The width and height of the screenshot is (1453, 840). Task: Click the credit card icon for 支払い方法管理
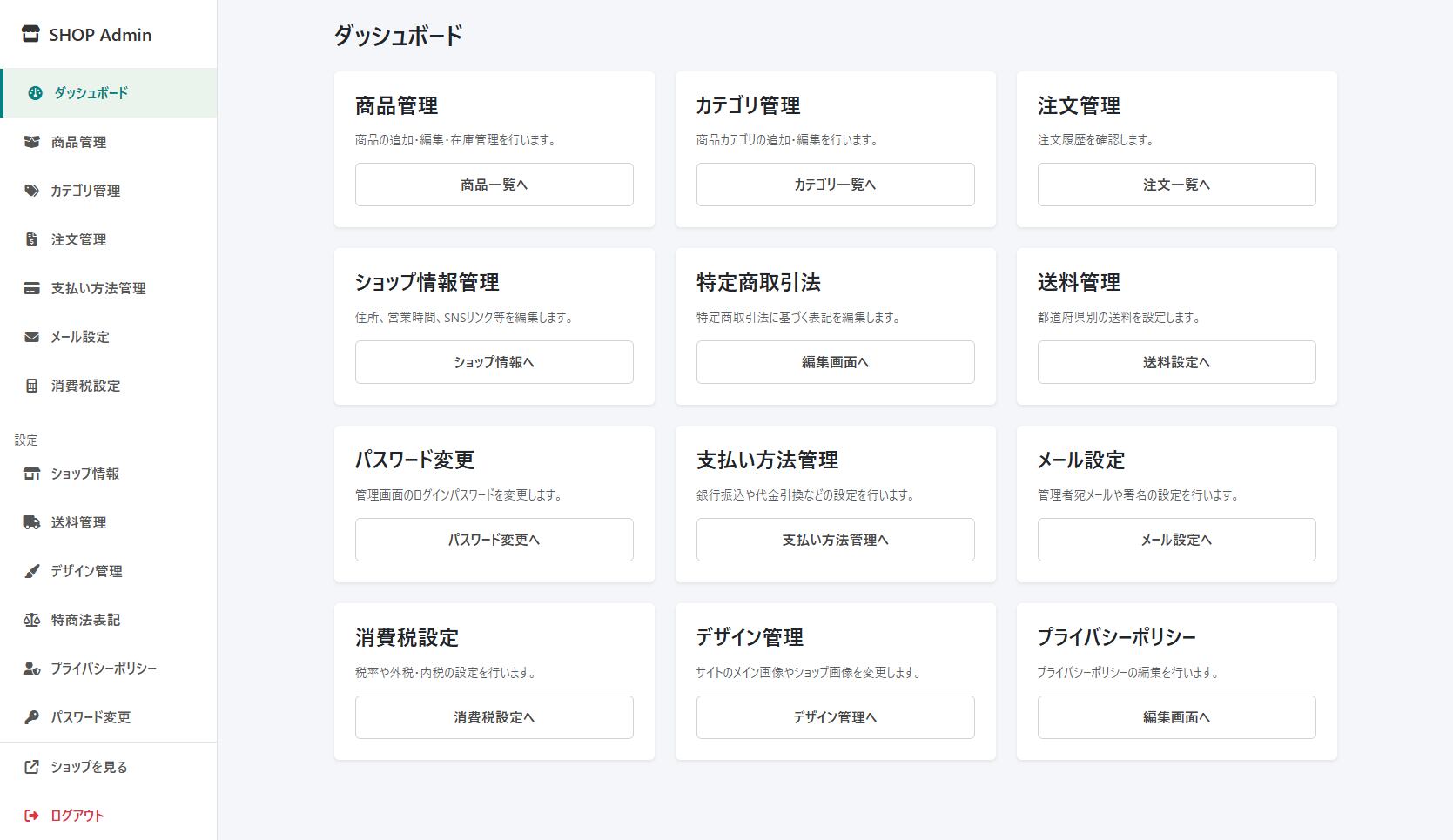31,288
